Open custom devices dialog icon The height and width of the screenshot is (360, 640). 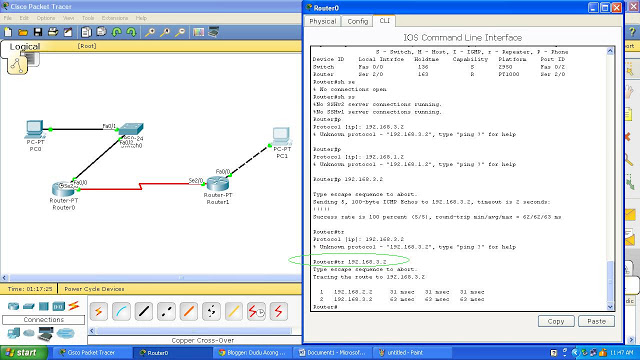click(x=214, y=32)
